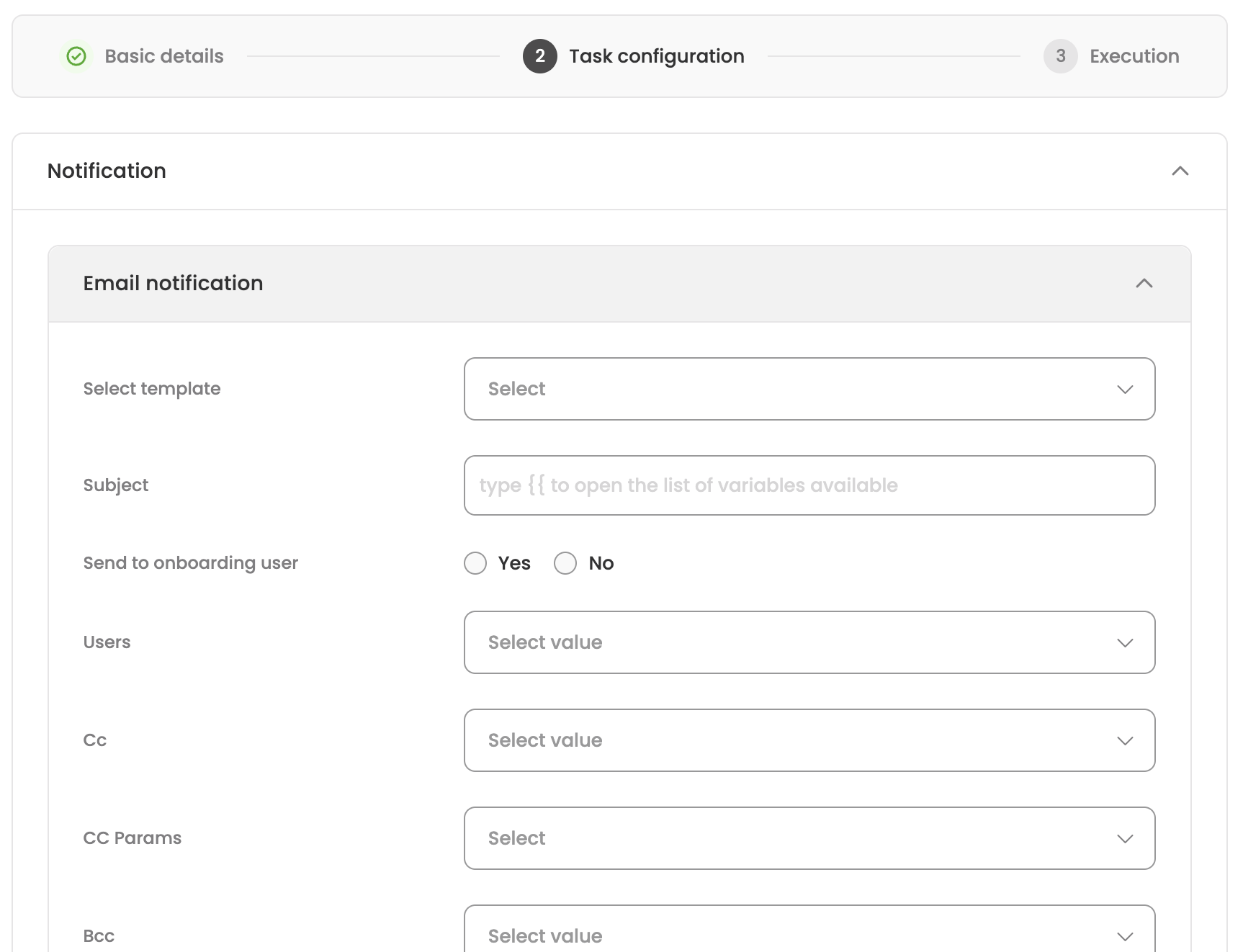Go to Basic details step
This screenshot has width=1243, height=952.
click(164, 56)
